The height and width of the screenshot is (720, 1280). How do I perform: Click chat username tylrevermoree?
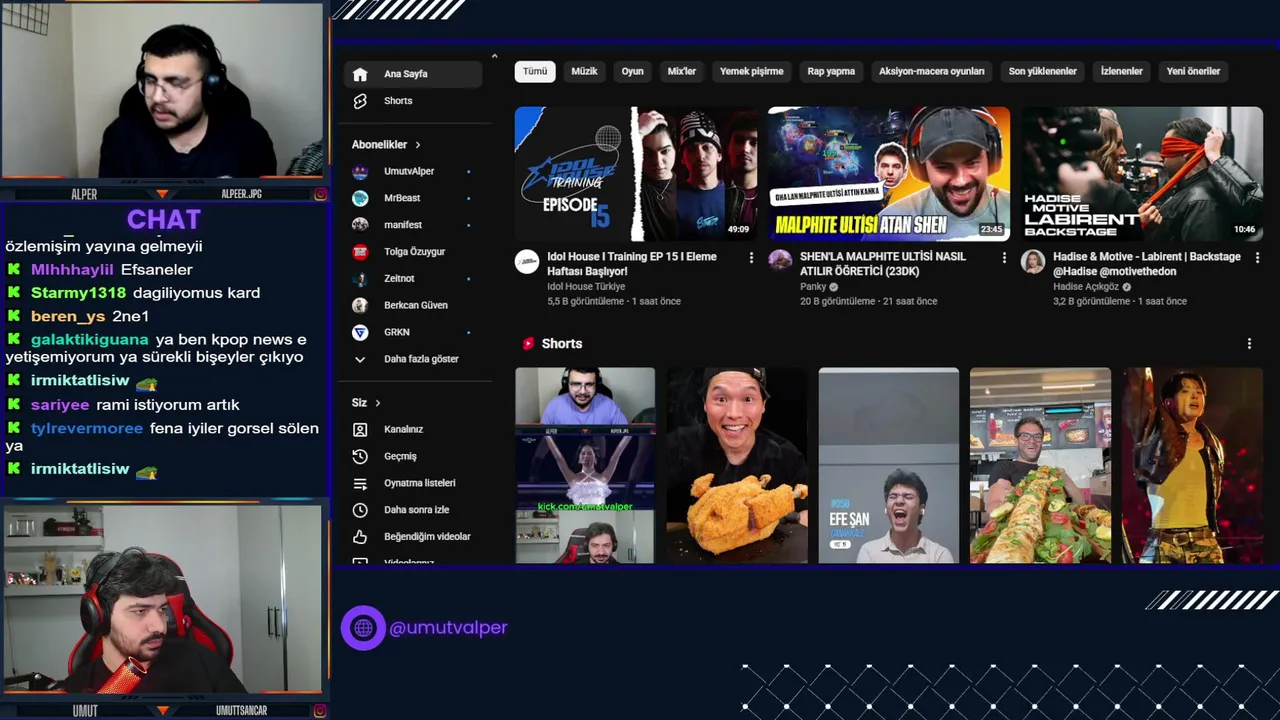point(87,428)
